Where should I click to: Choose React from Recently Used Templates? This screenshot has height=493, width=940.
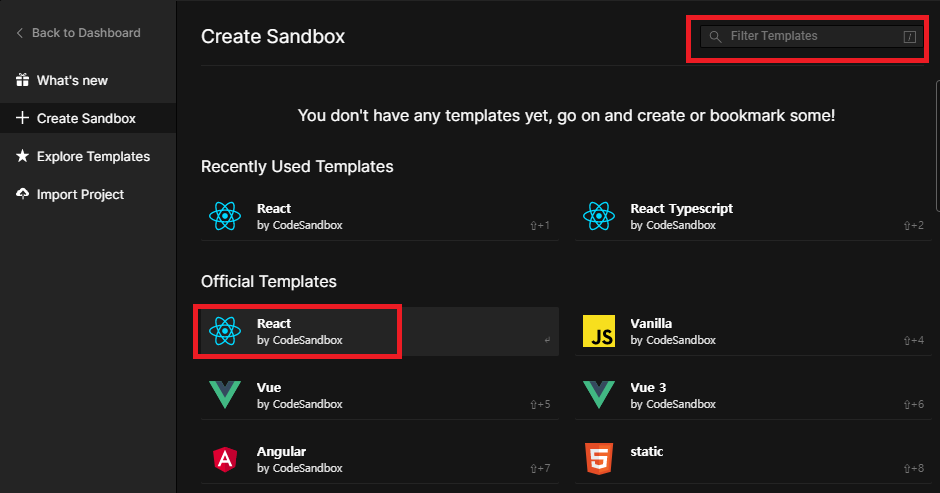click(380, 217)
